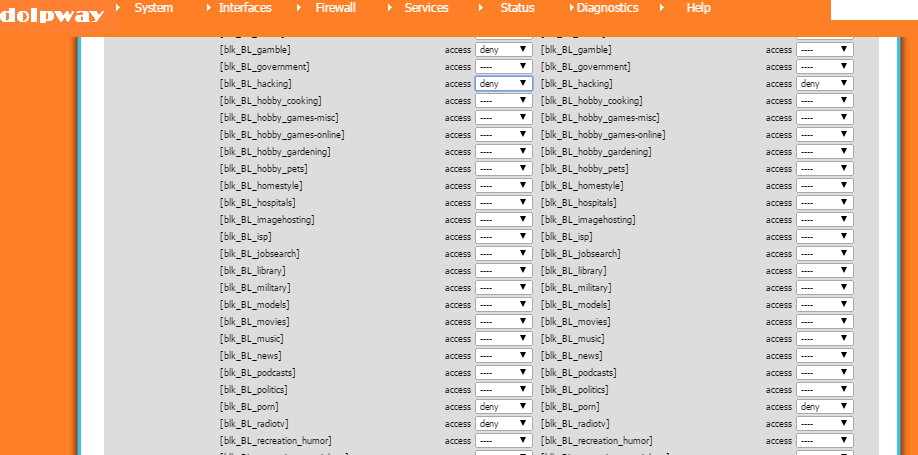Open the System menu
Screen dimensions: 918x455
153,8
